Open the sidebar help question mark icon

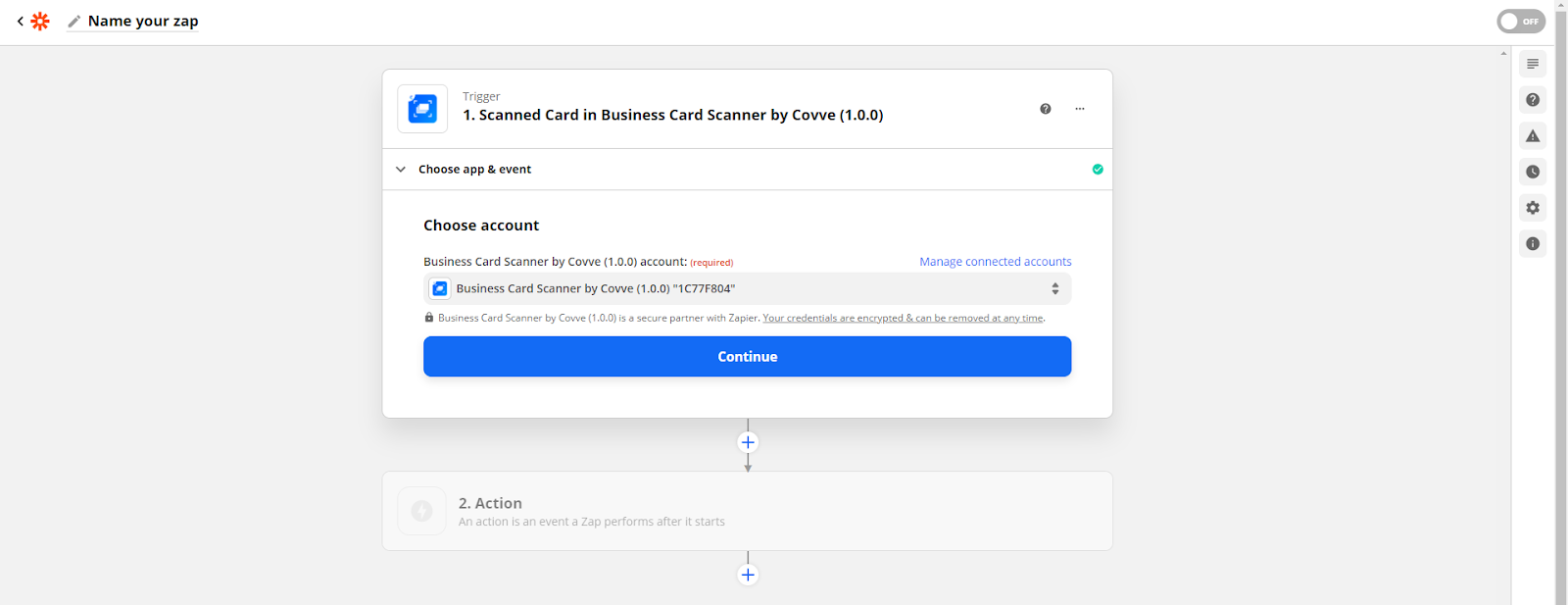click(x=1533, y=100)
